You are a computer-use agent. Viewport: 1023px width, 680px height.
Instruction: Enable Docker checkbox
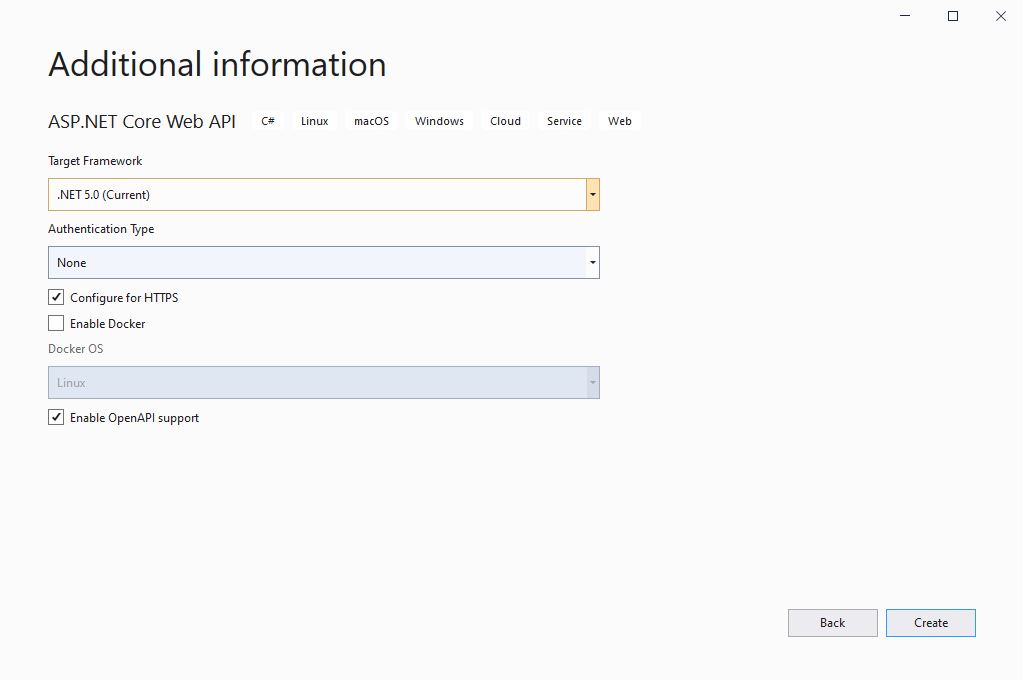click(56, 323)
